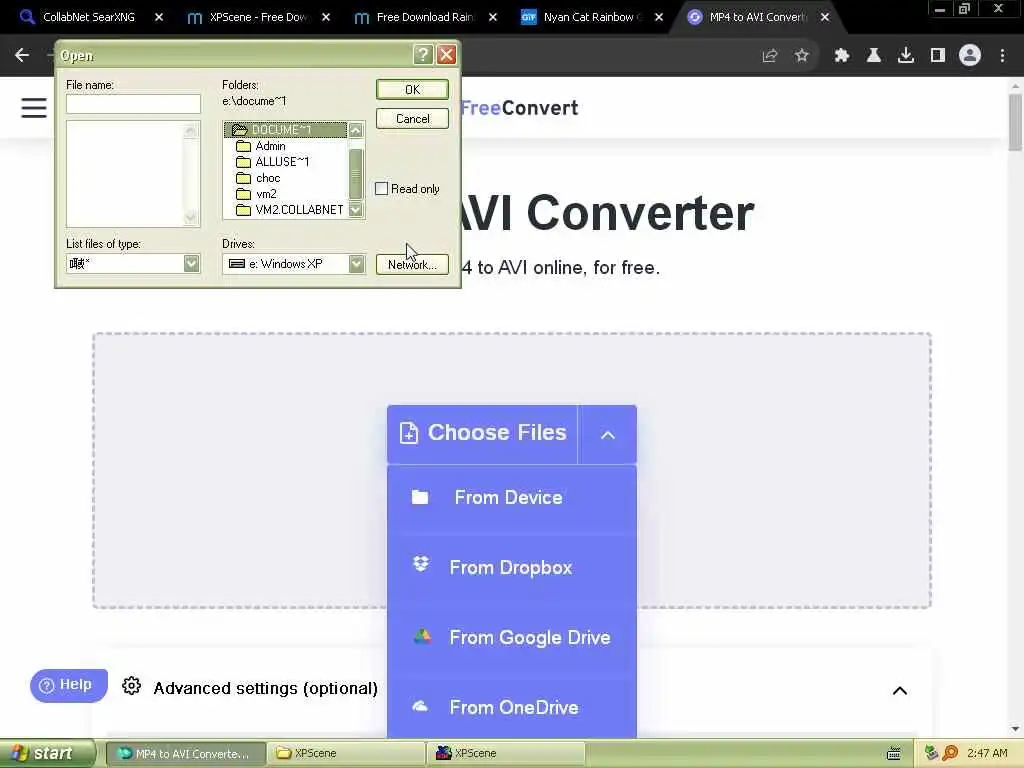
Task: Click the browser back arrow
Action: 22,56
